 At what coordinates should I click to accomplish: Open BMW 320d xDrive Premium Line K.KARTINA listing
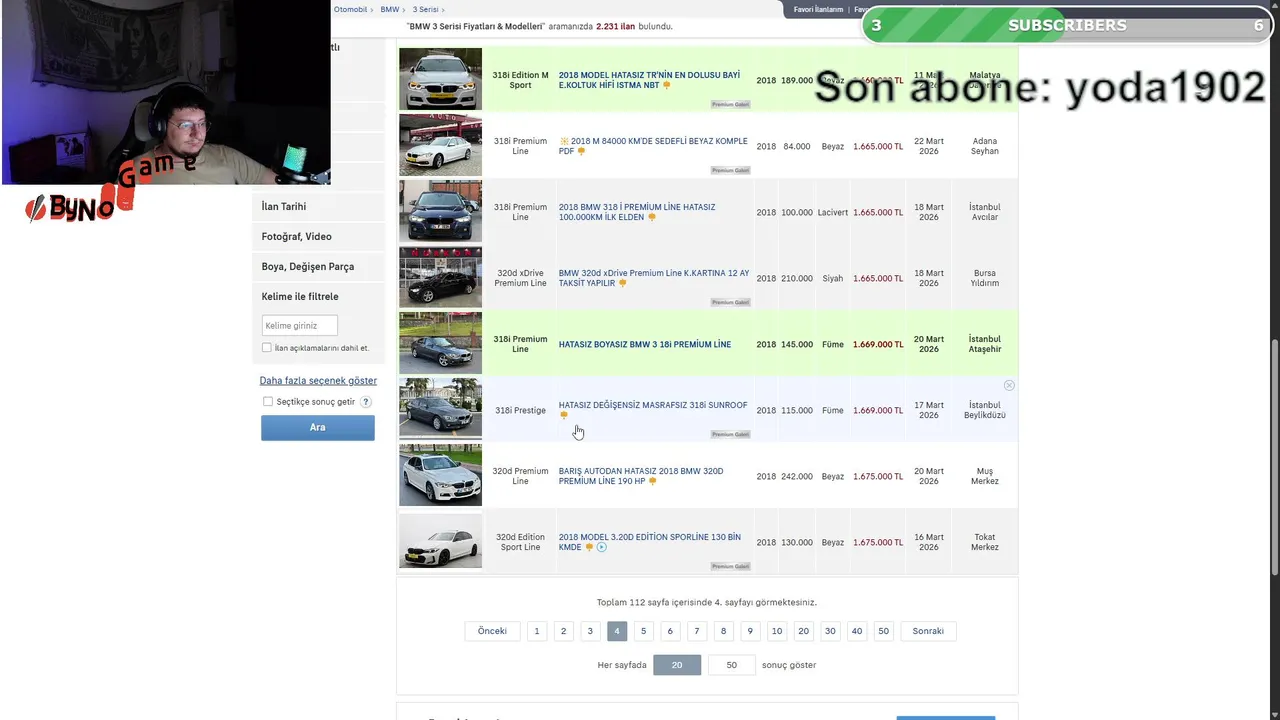654,278
